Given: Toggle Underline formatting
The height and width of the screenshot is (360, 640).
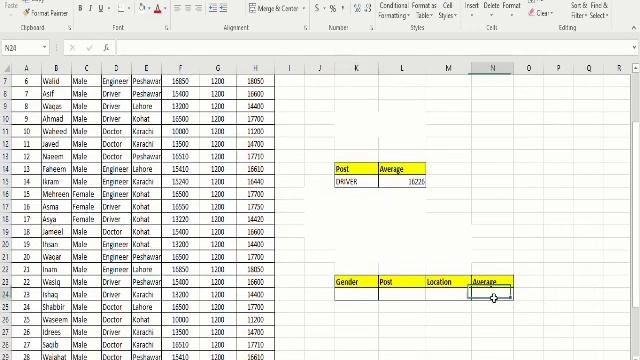Looking at the screenshot, I should [x=100, y=8].
